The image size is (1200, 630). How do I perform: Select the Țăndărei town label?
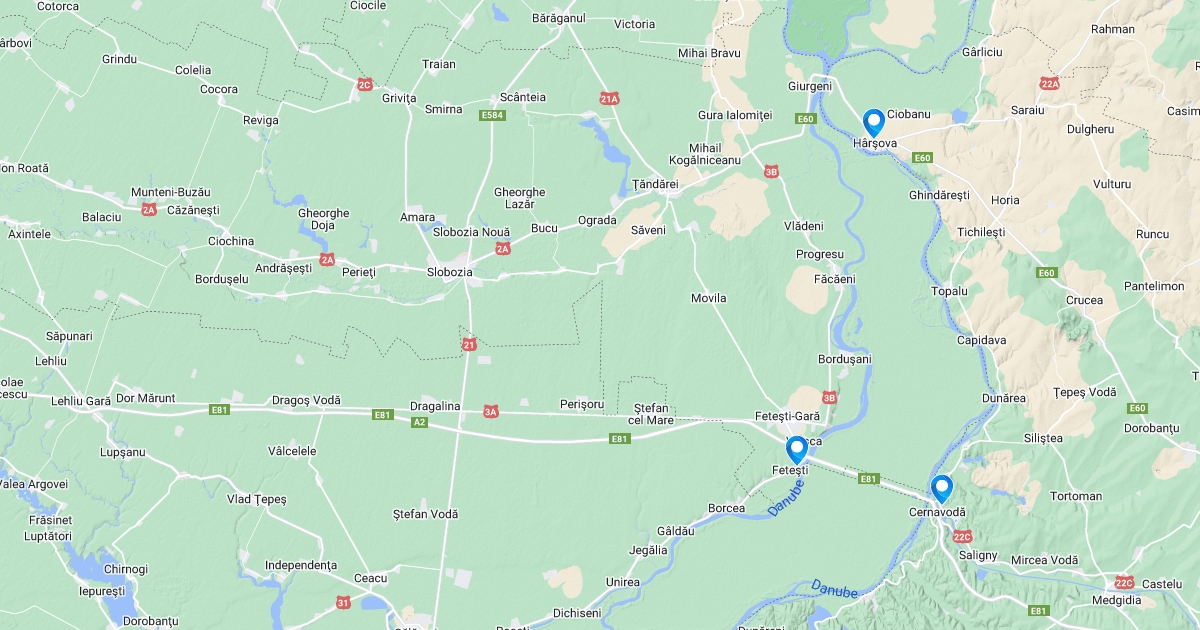click(x=656, y=185)
